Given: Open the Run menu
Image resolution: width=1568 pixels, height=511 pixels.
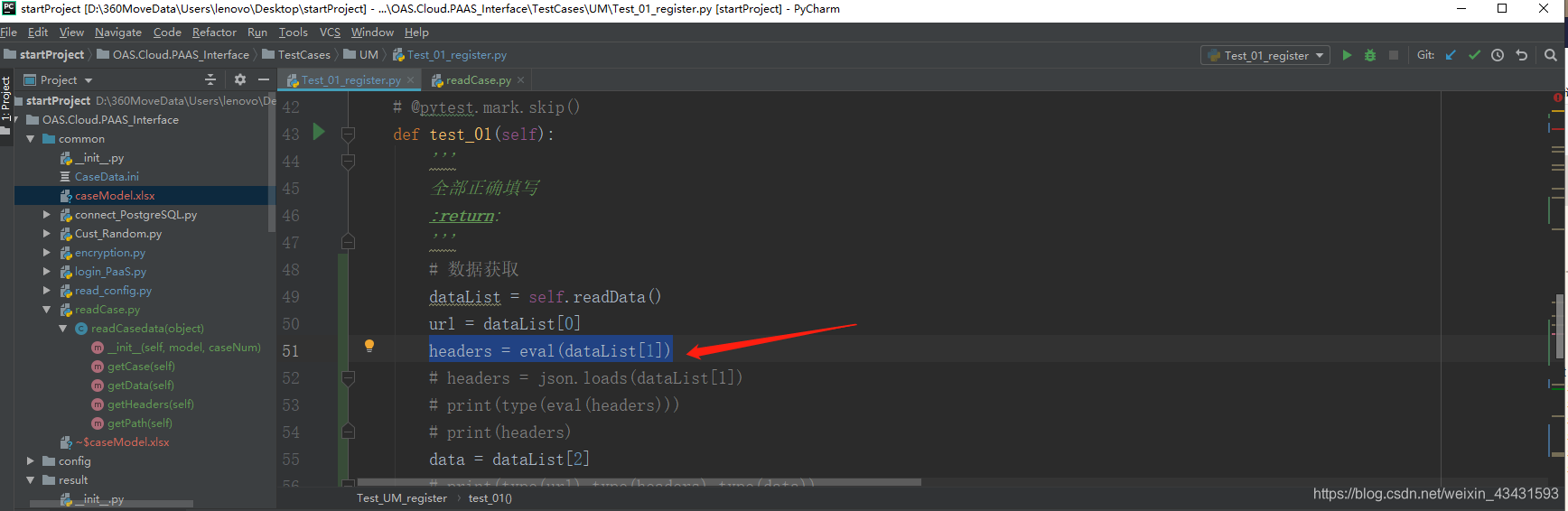Looking at the screenshot, I should [x=257, y=33].
